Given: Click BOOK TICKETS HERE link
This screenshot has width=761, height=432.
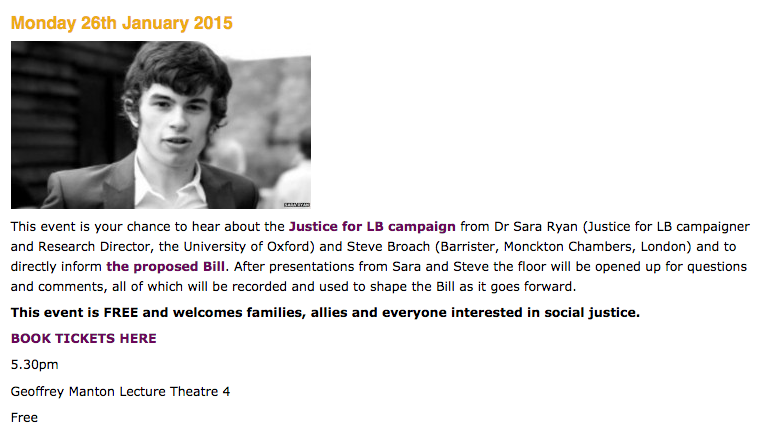Looking at the screenshot, I should coord(83,338).
